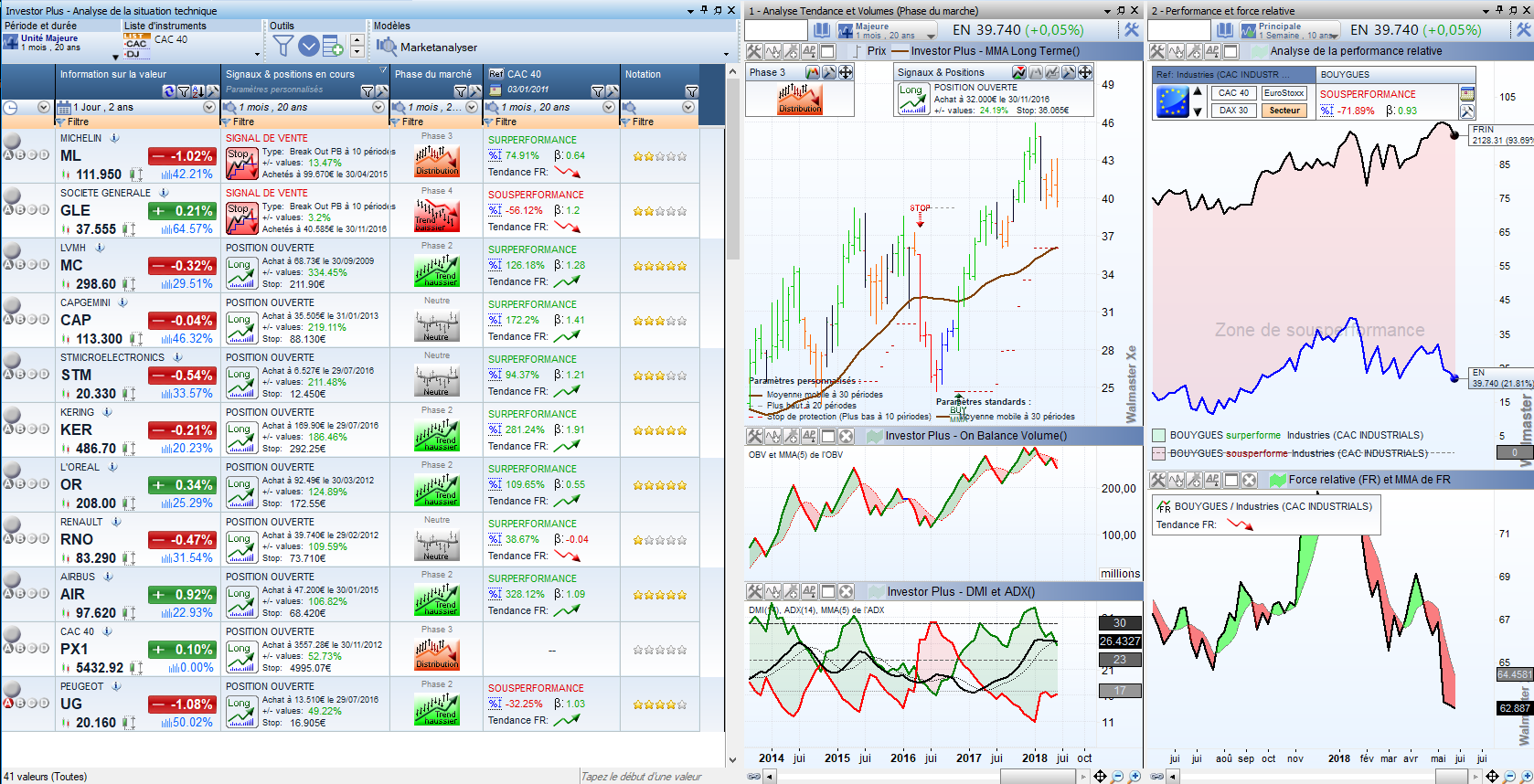Click the info icon beside MICHELIN
Image resolution: width=1534 pixels, height=784 pixels.
click(115, 138)
